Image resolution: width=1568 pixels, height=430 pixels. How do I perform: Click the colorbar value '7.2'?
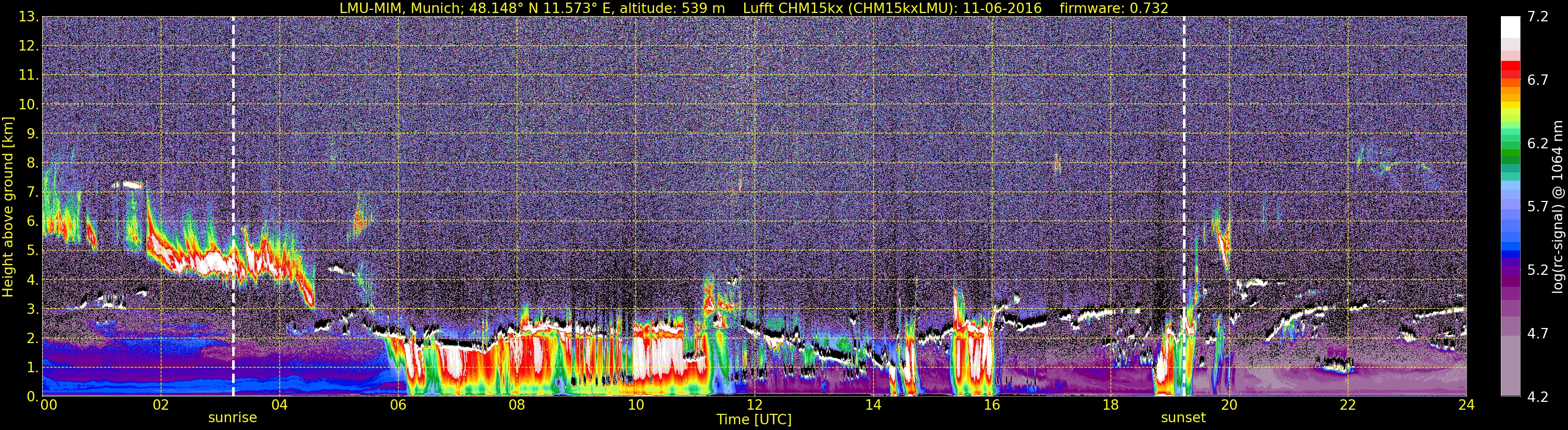[1538, 17]
